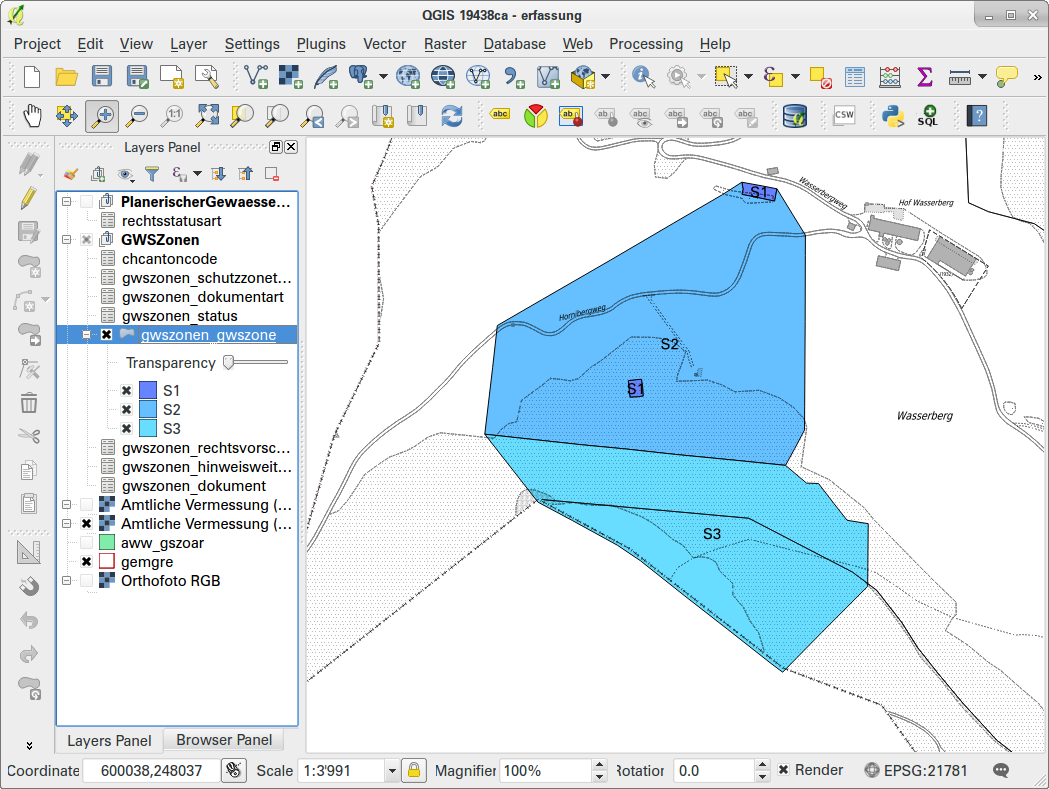The width and height of the screenshot is (1049, 789).
Task: Click the Zoom Full extent icon
Action: 207,115
